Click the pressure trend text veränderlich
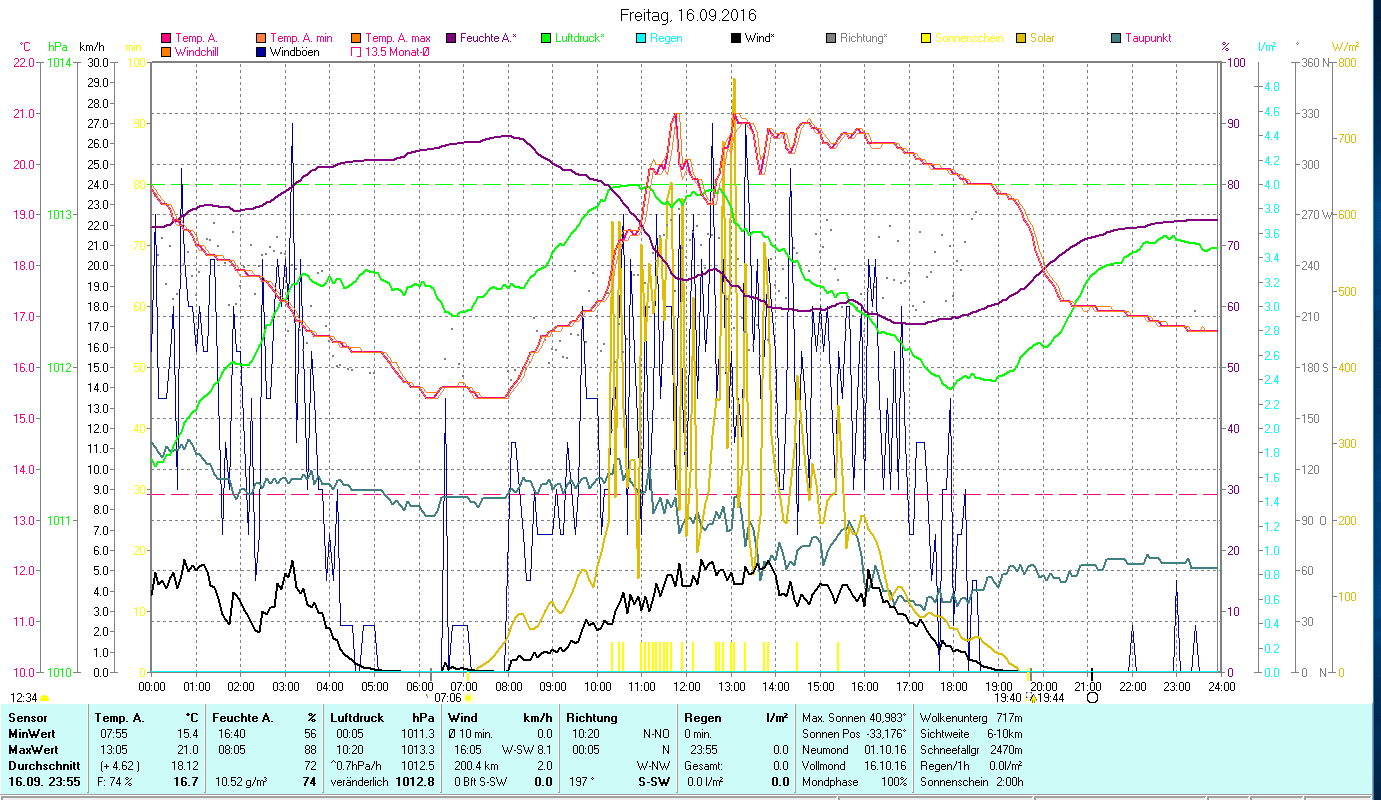Image resolution: width=1381 pixels, height=800 pixels. coord(359,782)
